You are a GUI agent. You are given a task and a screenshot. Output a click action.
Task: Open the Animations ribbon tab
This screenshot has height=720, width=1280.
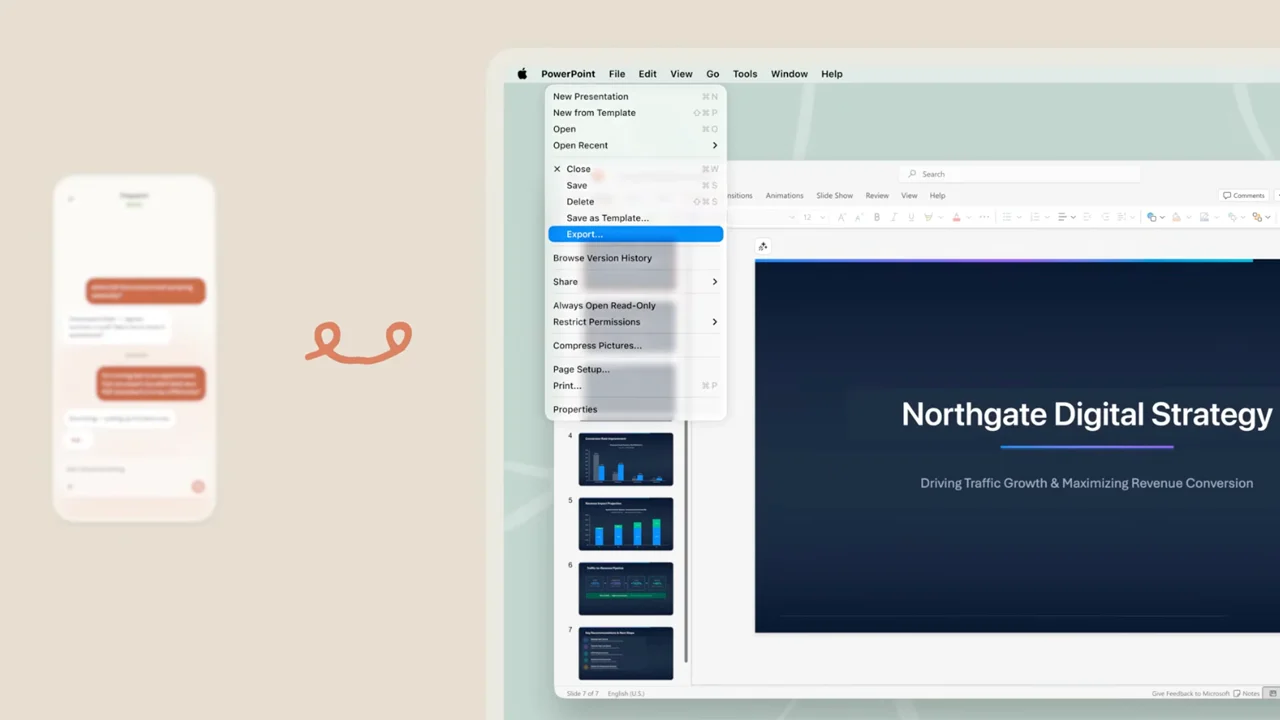click(784, 196)
